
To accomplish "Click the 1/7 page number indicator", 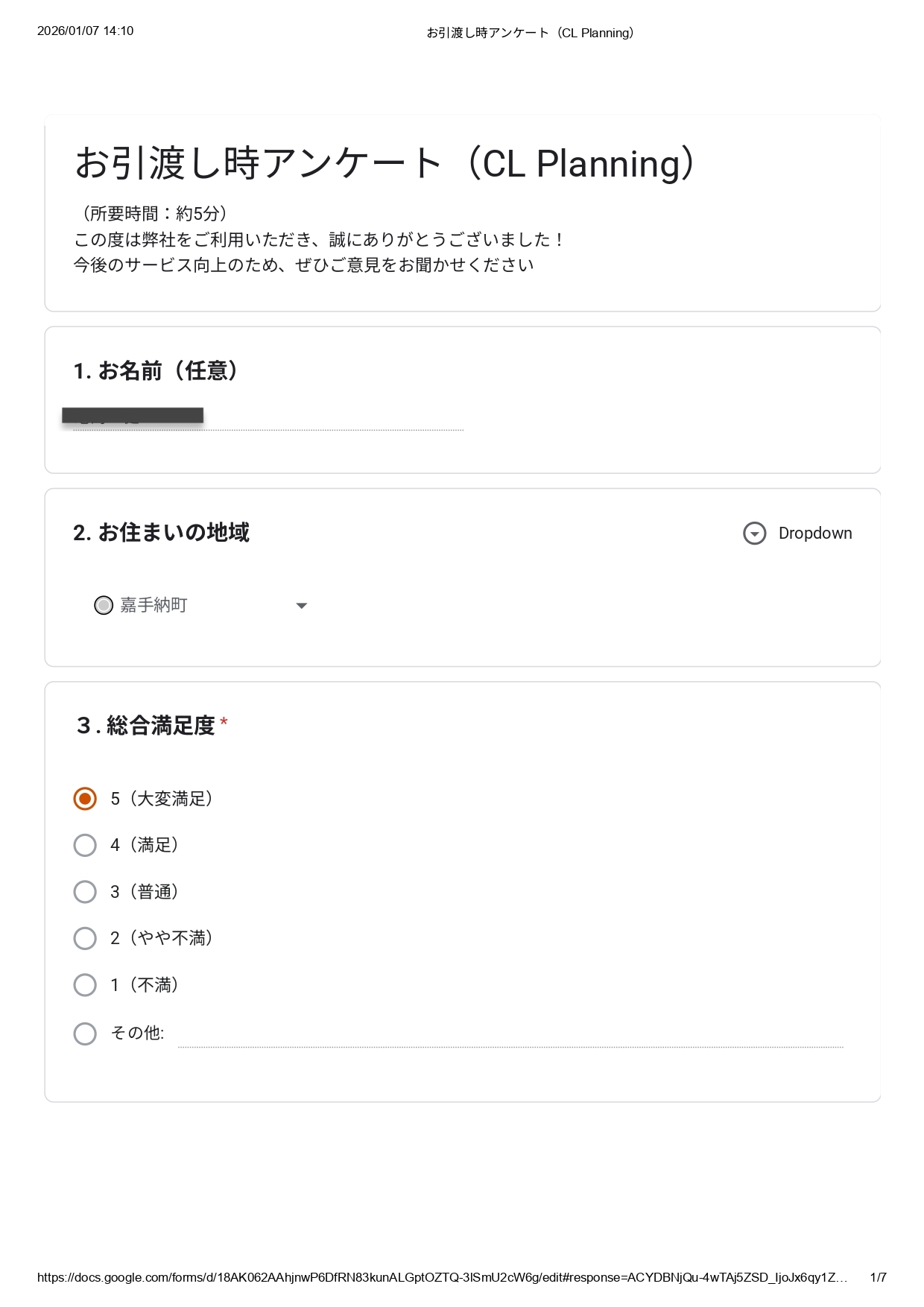I will click(x=878, y=1277).
